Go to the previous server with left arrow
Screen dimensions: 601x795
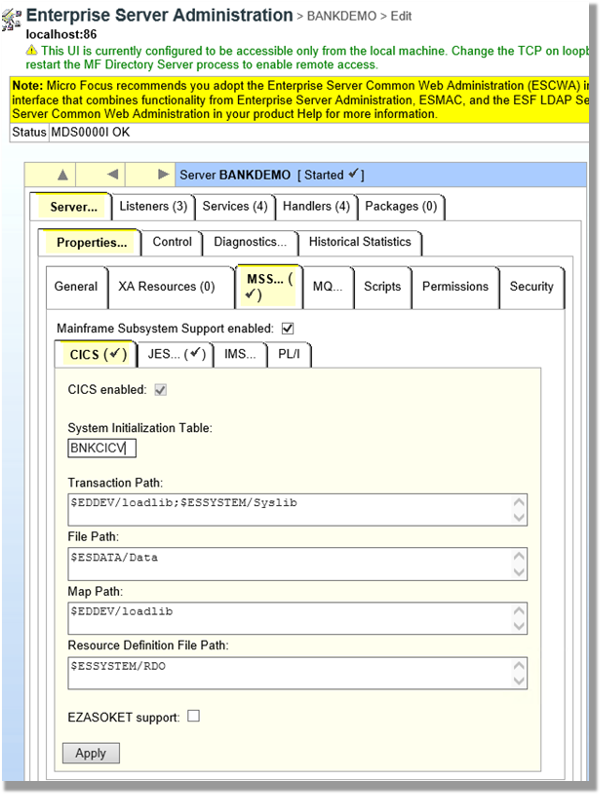(x=113, y=174)
